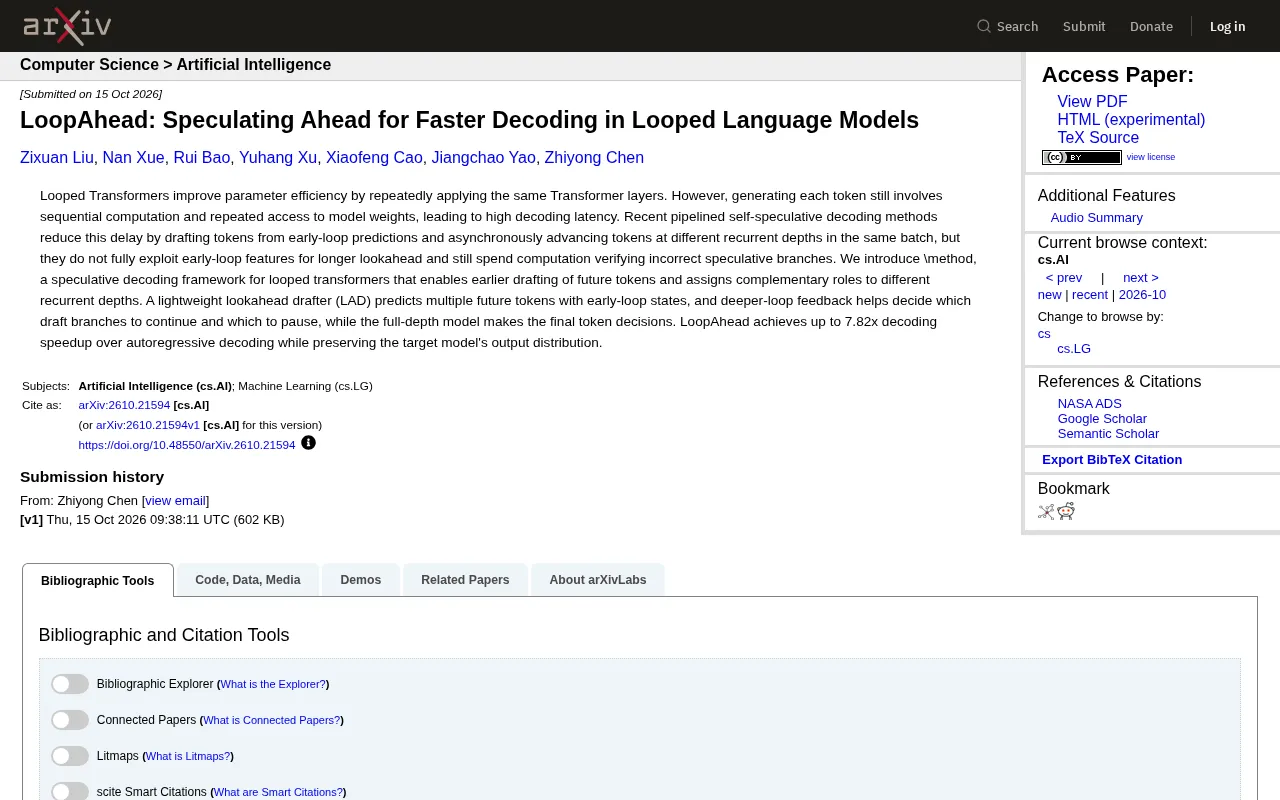The image size is (1280, 800).
Task: Open Google Scholar citations link
Action: [1102, 419]
